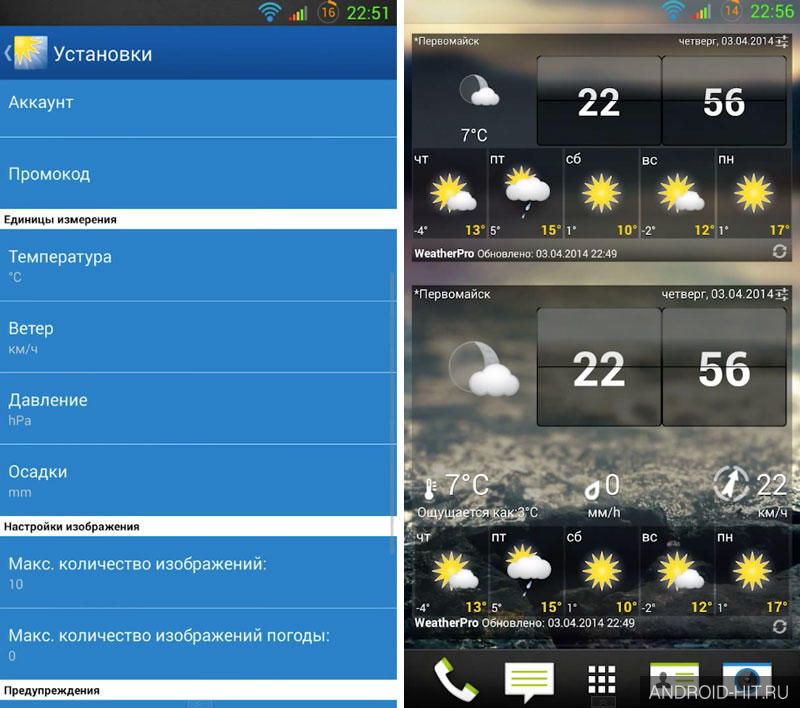This screenshot has height=708, width=800.
Task: Select пт rain forecast in bottom widget
Action: point(528,569)
